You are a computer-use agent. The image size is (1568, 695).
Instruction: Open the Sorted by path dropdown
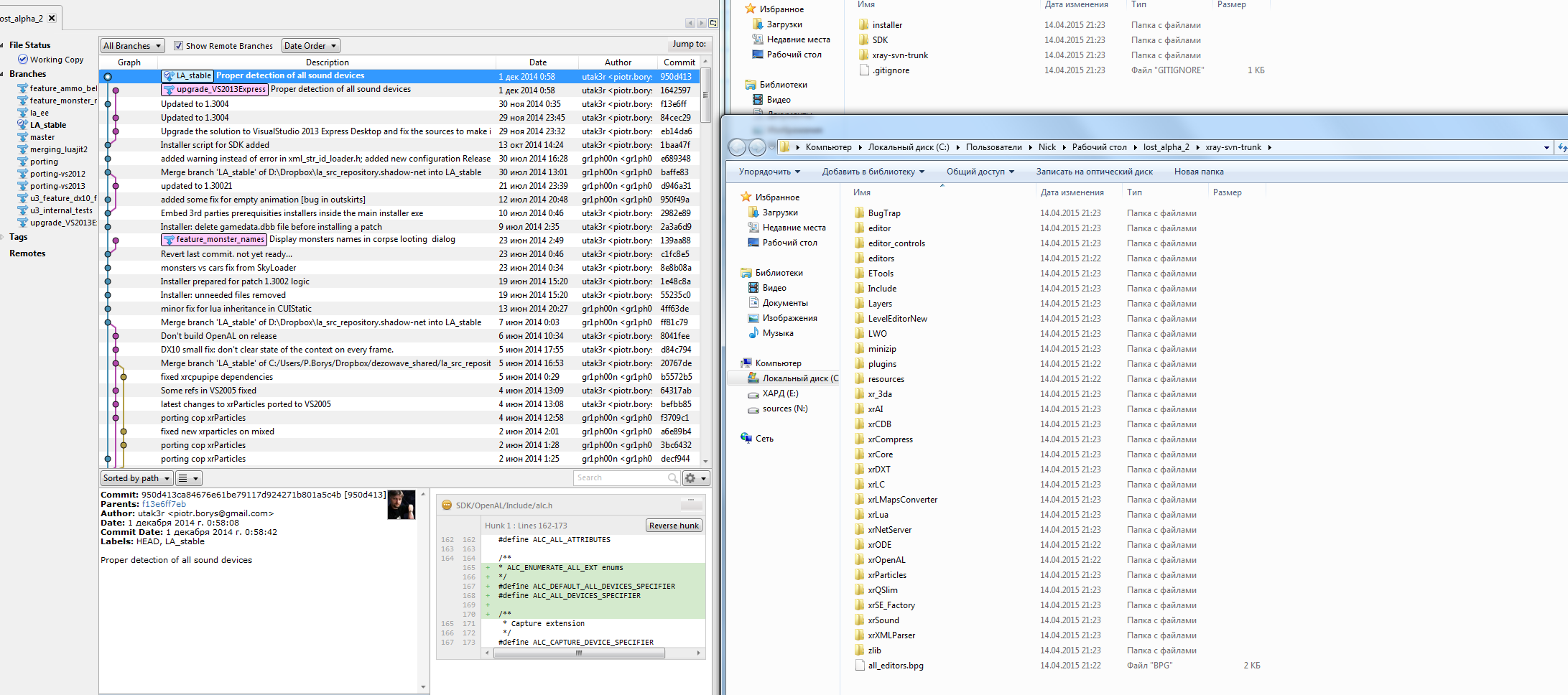(136, 478)
